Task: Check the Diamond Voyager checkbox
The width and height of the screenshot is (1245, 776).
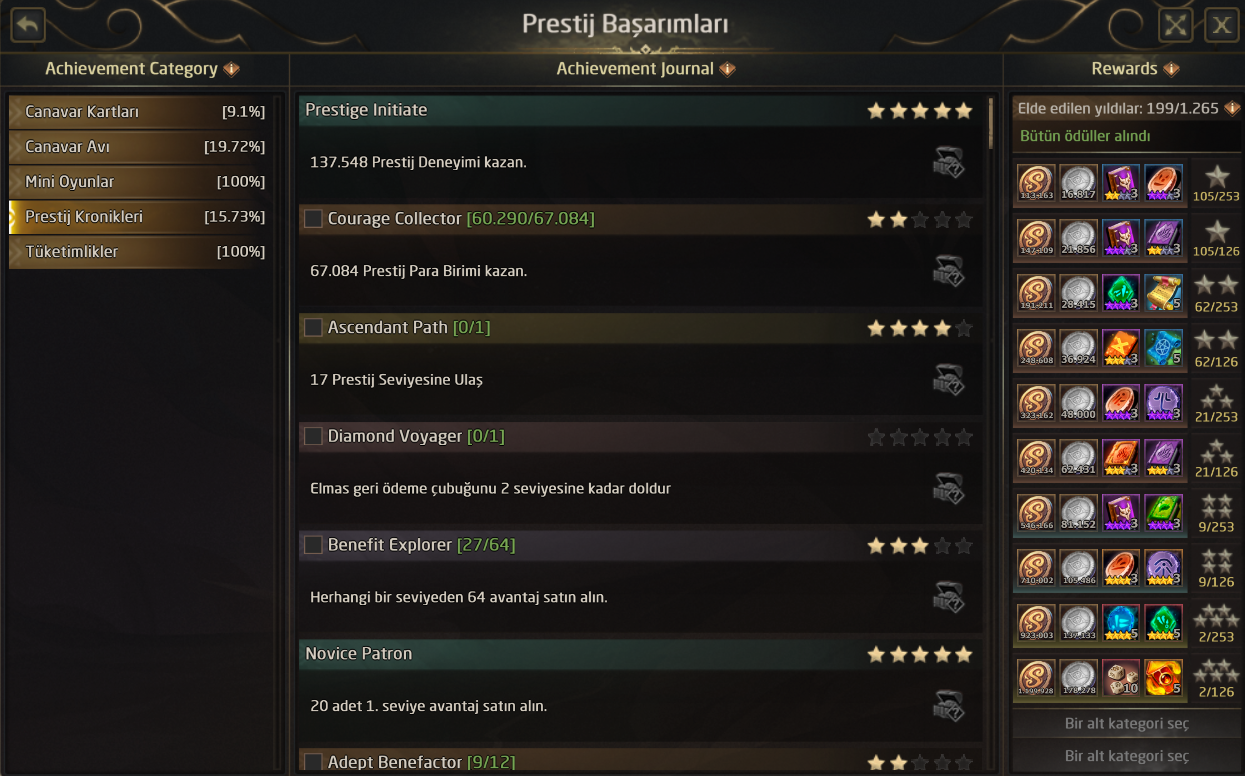Action: coord(313,437)
